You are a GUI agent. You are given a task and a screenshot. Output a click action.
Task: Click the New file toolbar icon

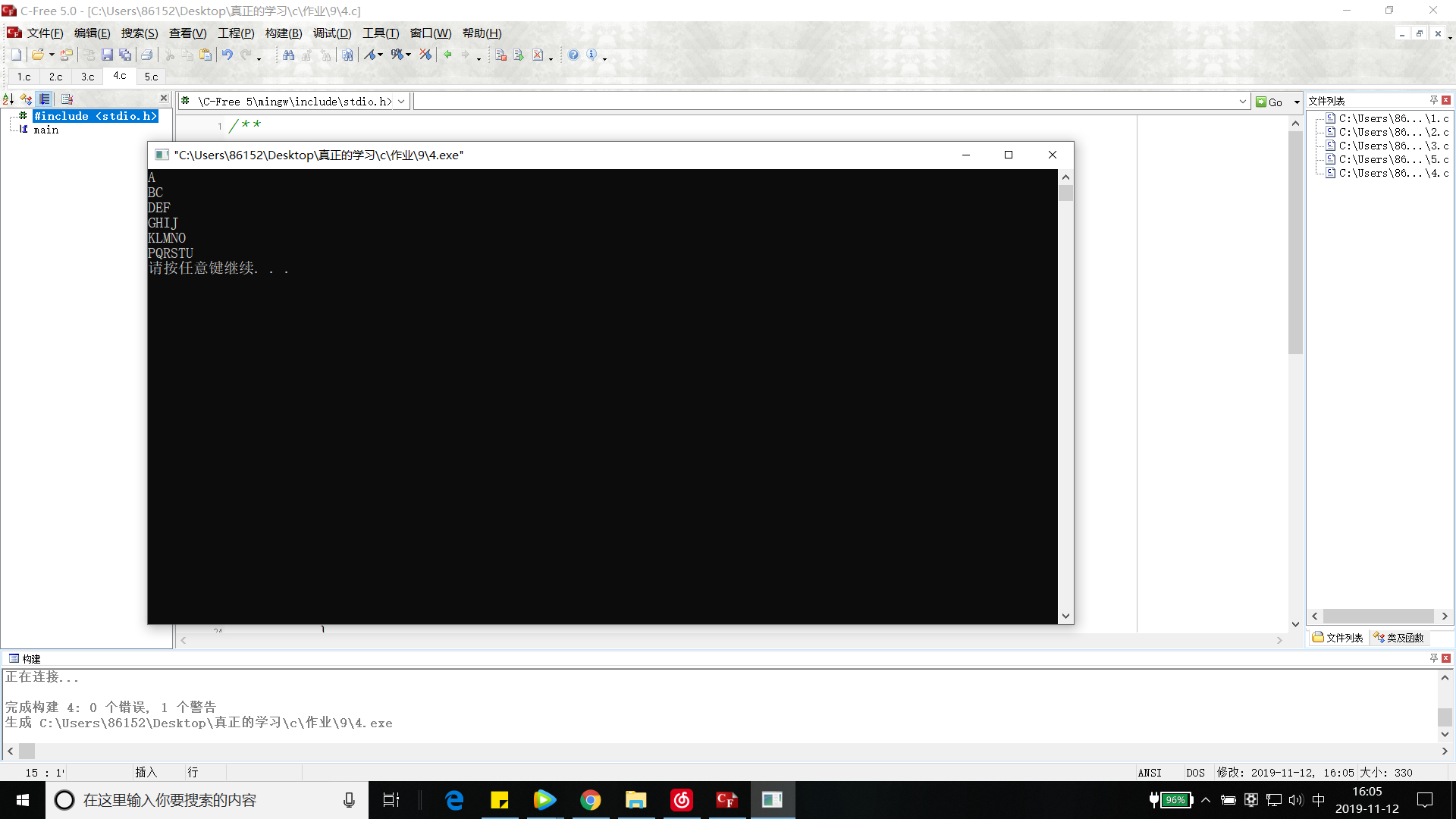click(16, 55)
